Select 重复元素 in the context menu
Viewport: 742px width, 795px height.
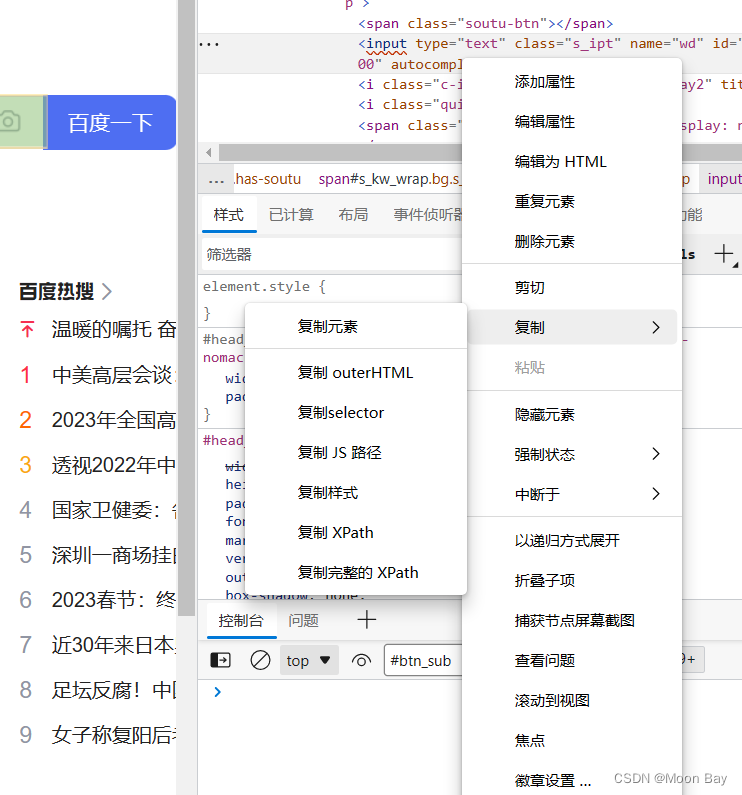pyautogui.click(x=572, y=202)
